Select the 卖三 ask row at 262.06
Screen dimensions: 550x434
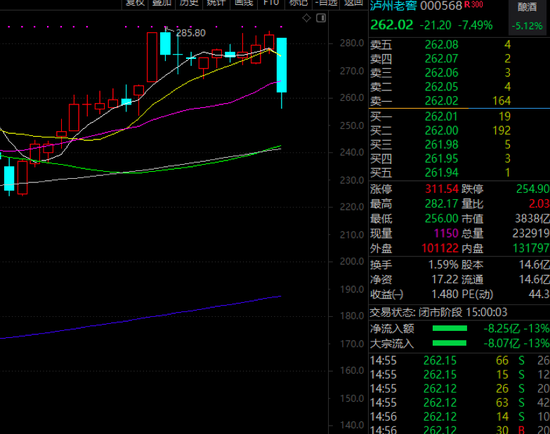460,73
